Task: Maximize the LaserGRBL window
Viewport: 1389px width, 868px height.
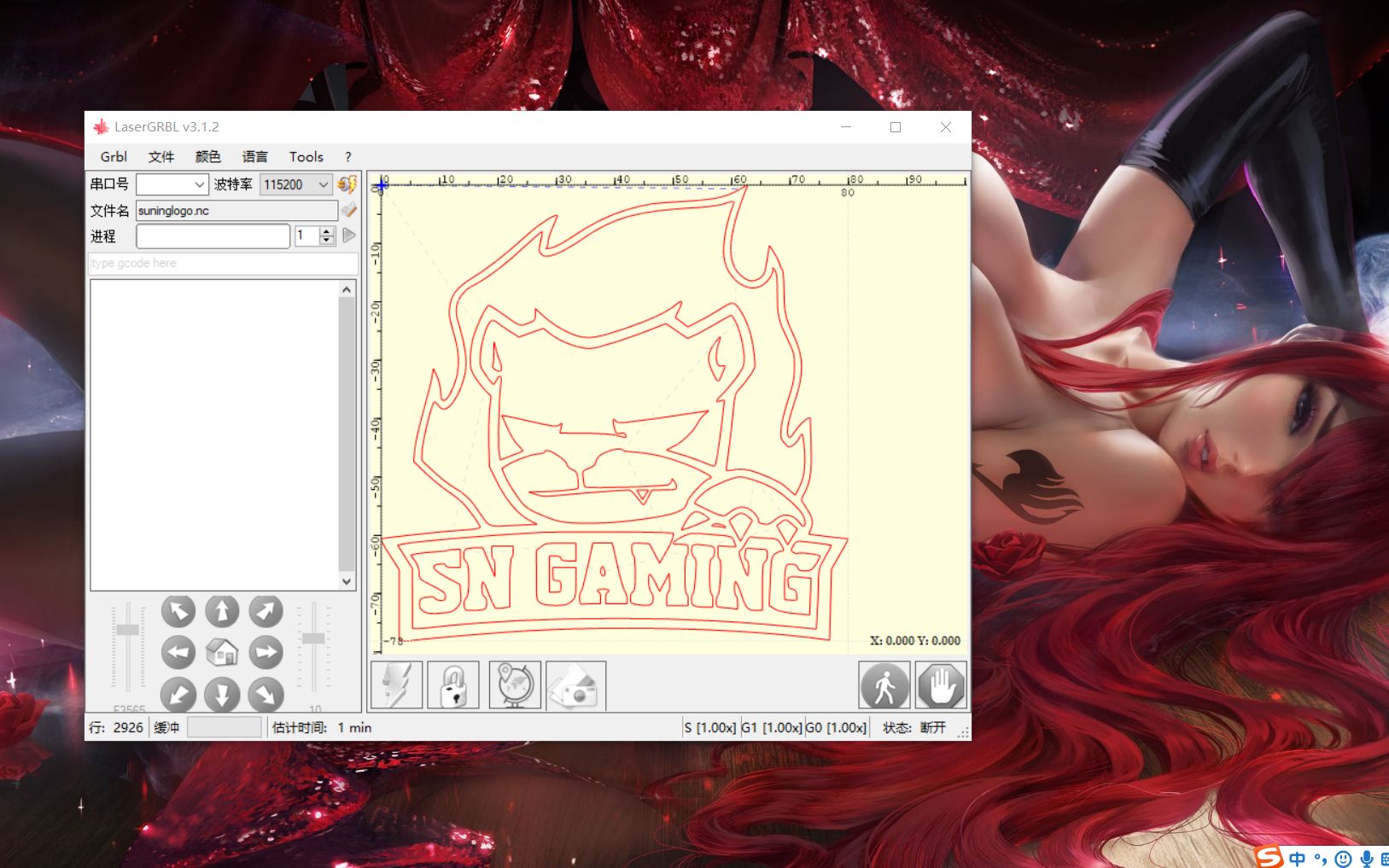Action: [x=896, y=127]
